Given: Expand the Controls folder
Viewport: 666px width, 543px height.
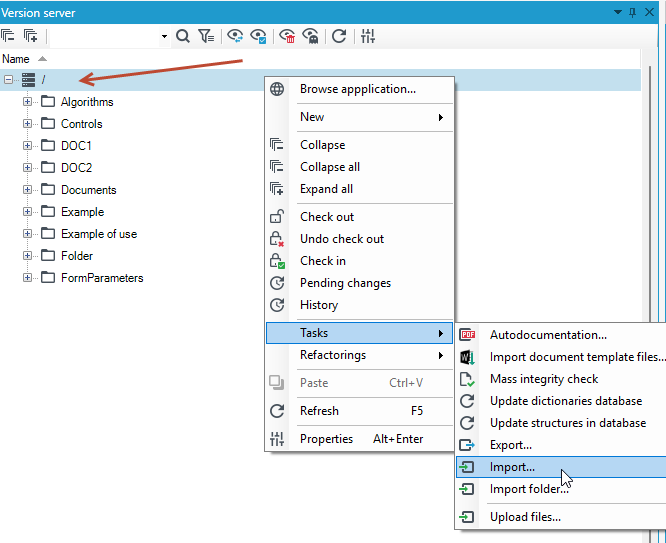Looking at the screenshot, I should (x=27, y=124).
